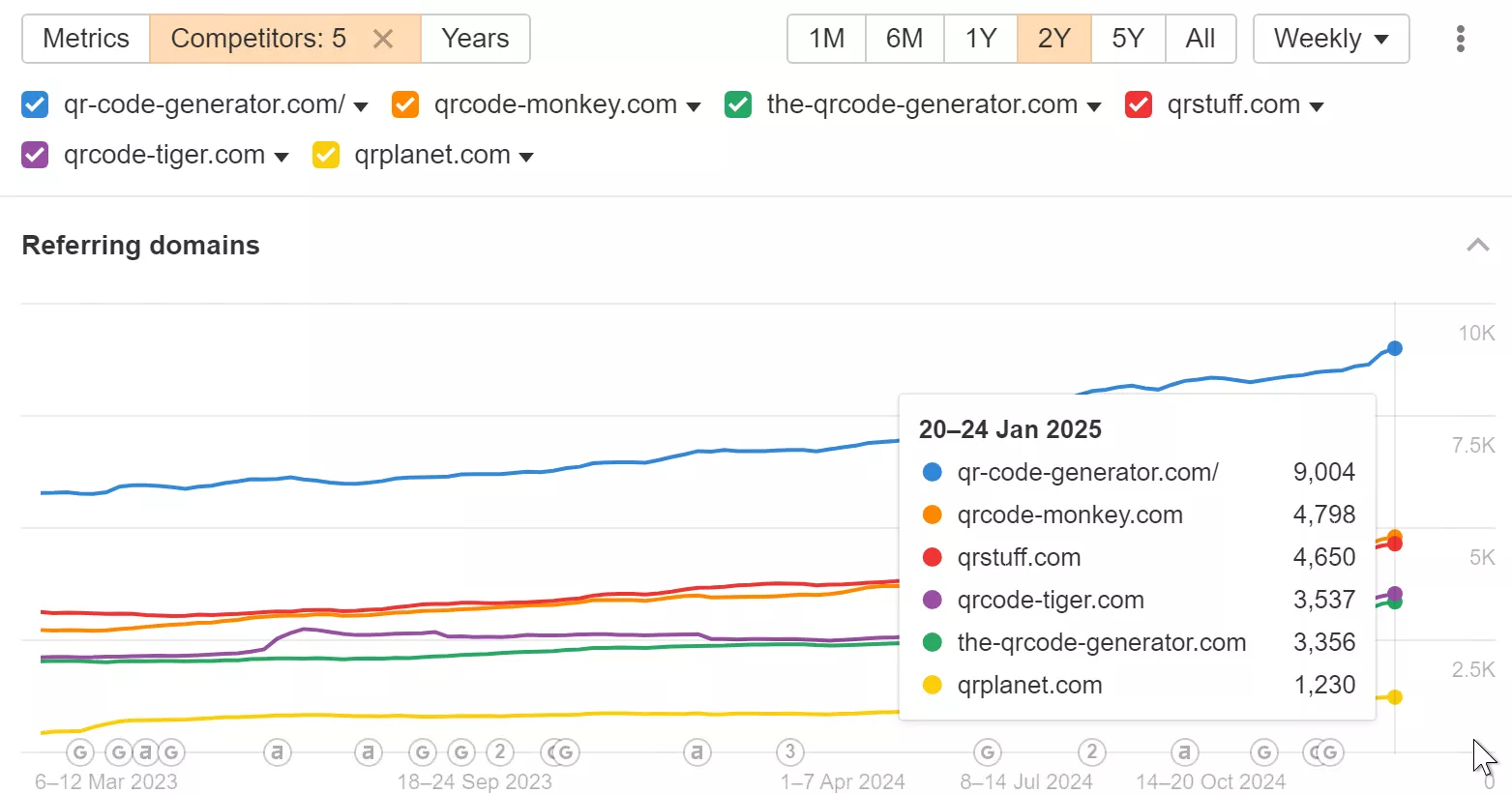This screenshot has height=794, width=1512.
Task: Click the '1–7 Apr 2024' x-axis label
Action: 843,781
